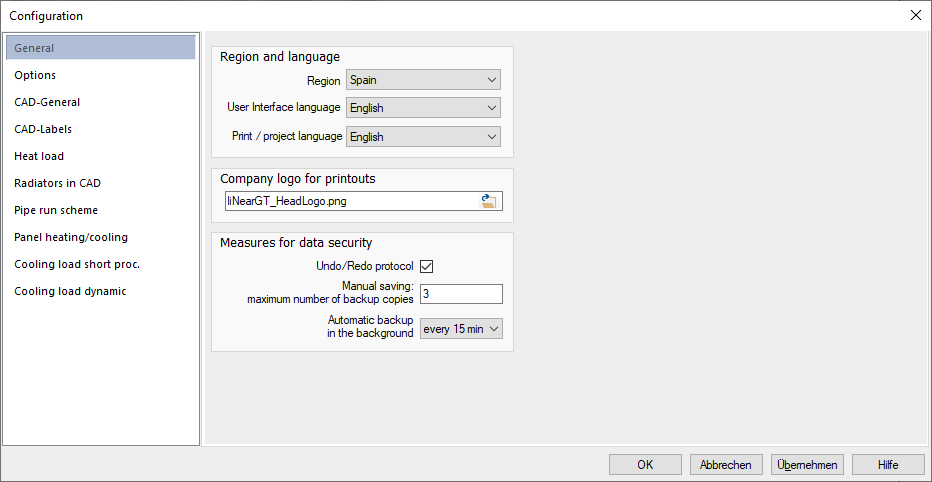Viewport: 932px width, 482px height.
Task: Apply changes with Übernehmen button
Action: coord(807,465)
